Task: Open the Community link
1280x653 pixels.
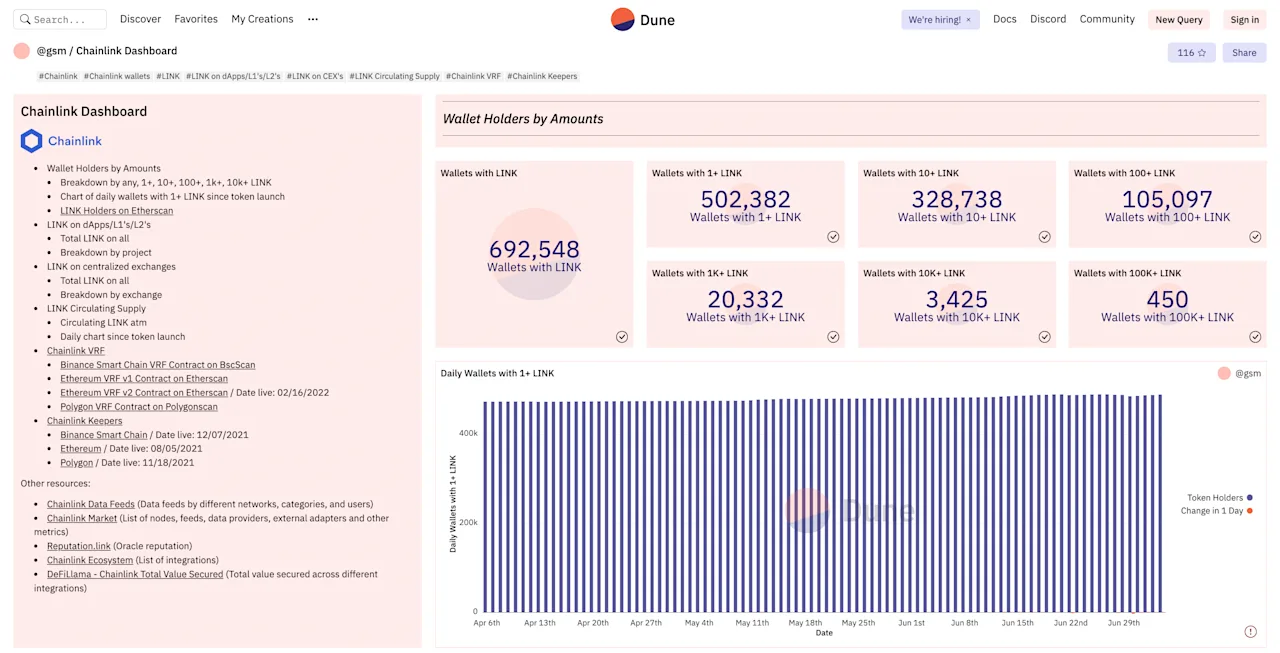Action: tap(1107, 19)
